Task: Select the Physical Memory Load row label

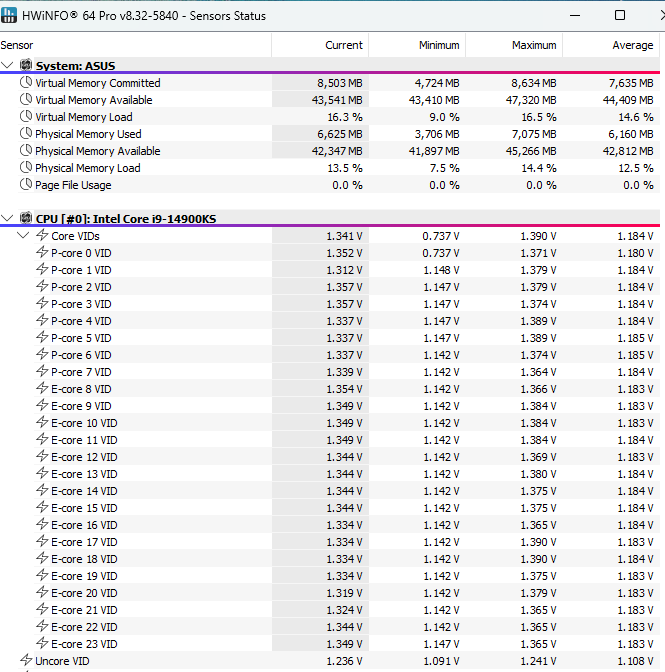Action: point(88,168)
